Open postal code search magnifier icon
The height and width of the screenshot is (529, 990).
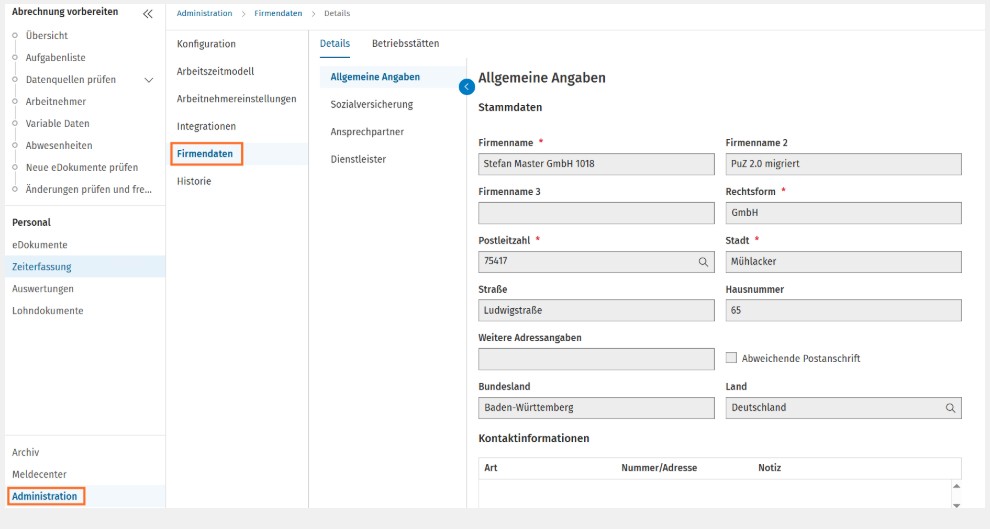703,262
